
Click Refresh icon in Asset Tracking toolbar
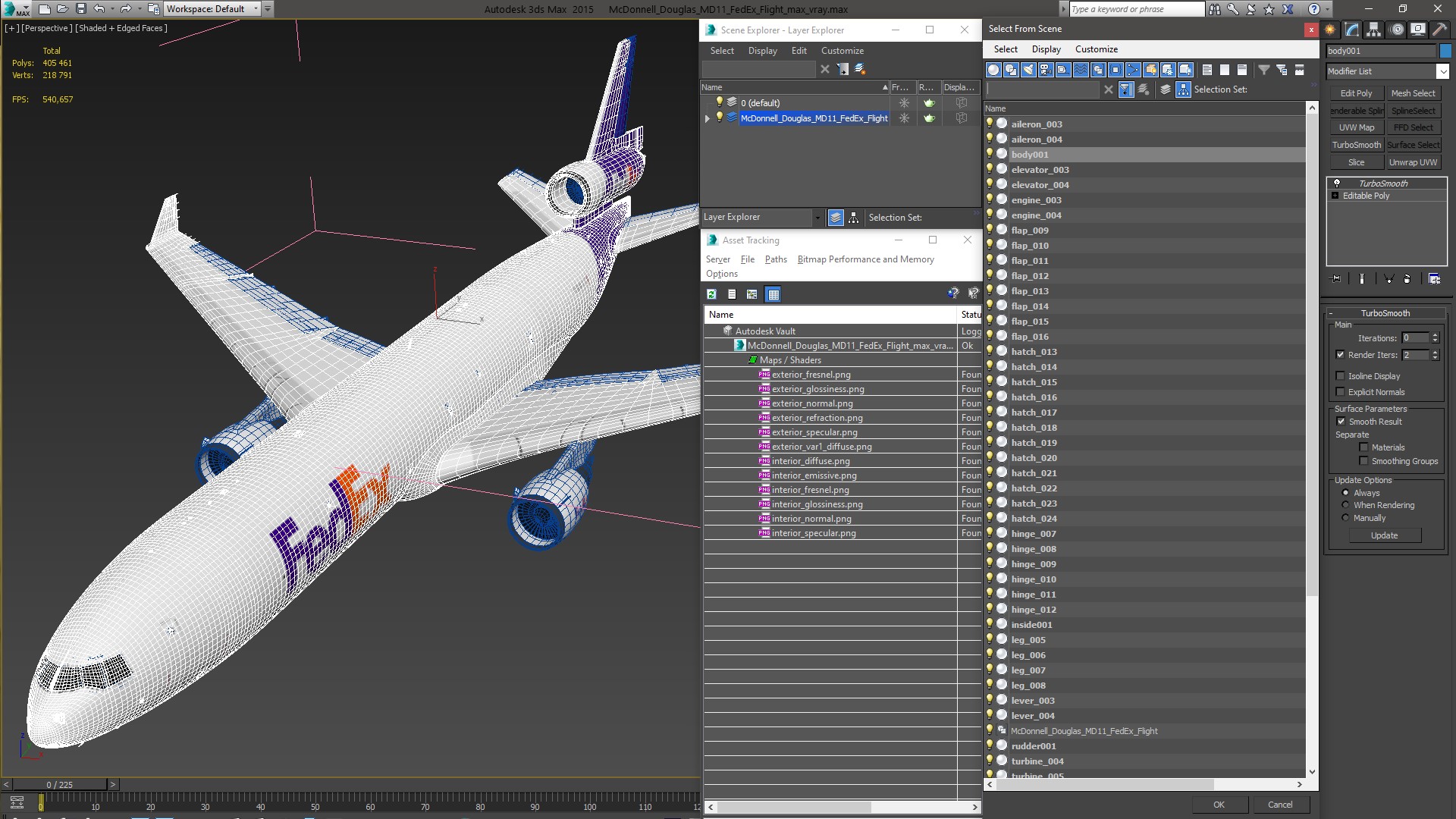[711, 294]
